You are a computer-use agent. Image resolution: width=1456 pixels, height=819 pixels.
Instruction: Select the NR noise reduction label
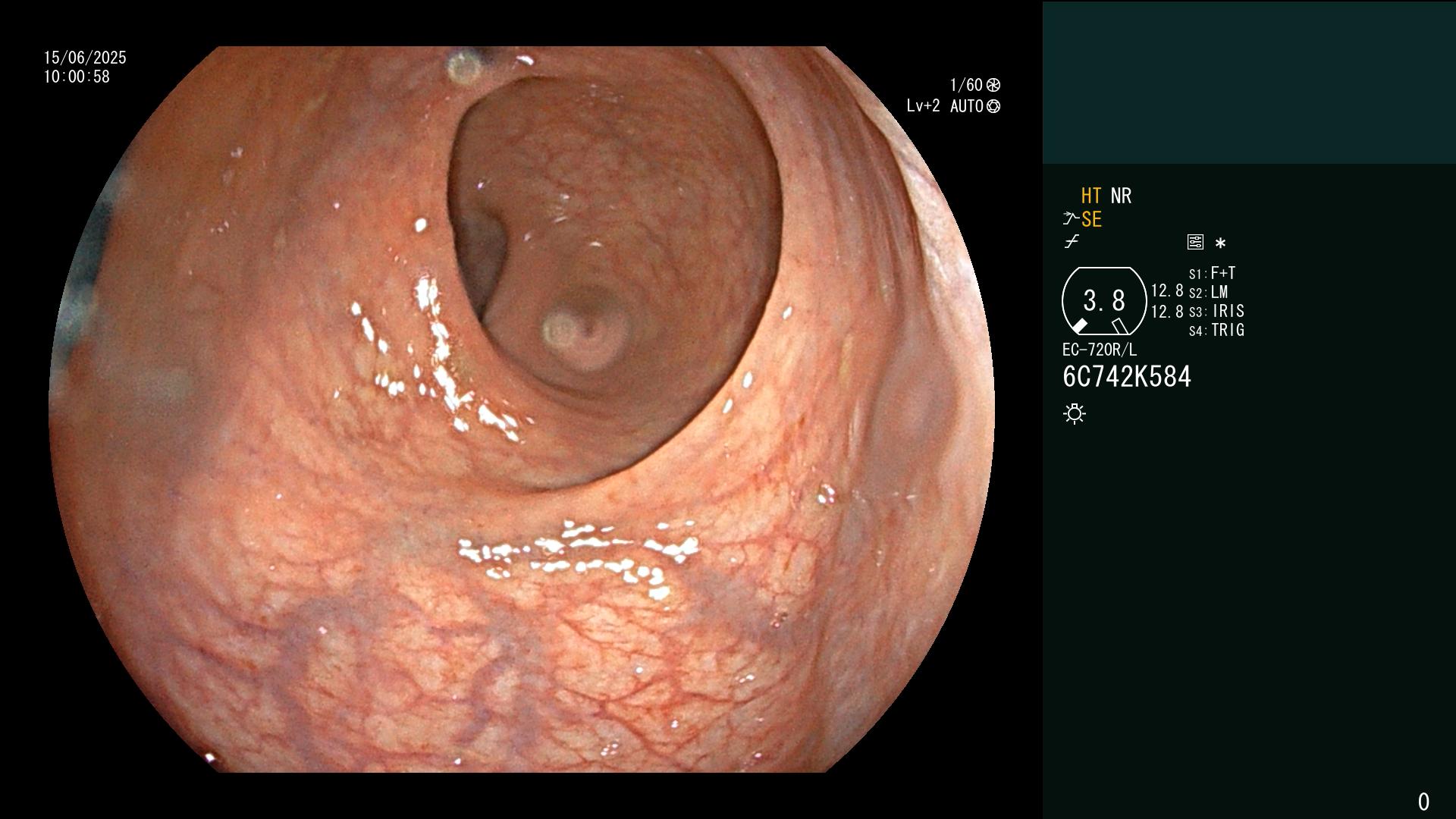click(1121, 196)
